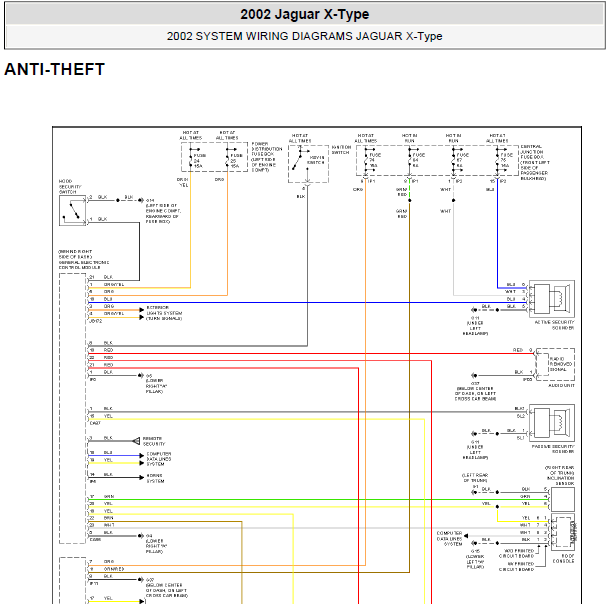
Task: Click the roof console component symbol
Action: [563, 532]
